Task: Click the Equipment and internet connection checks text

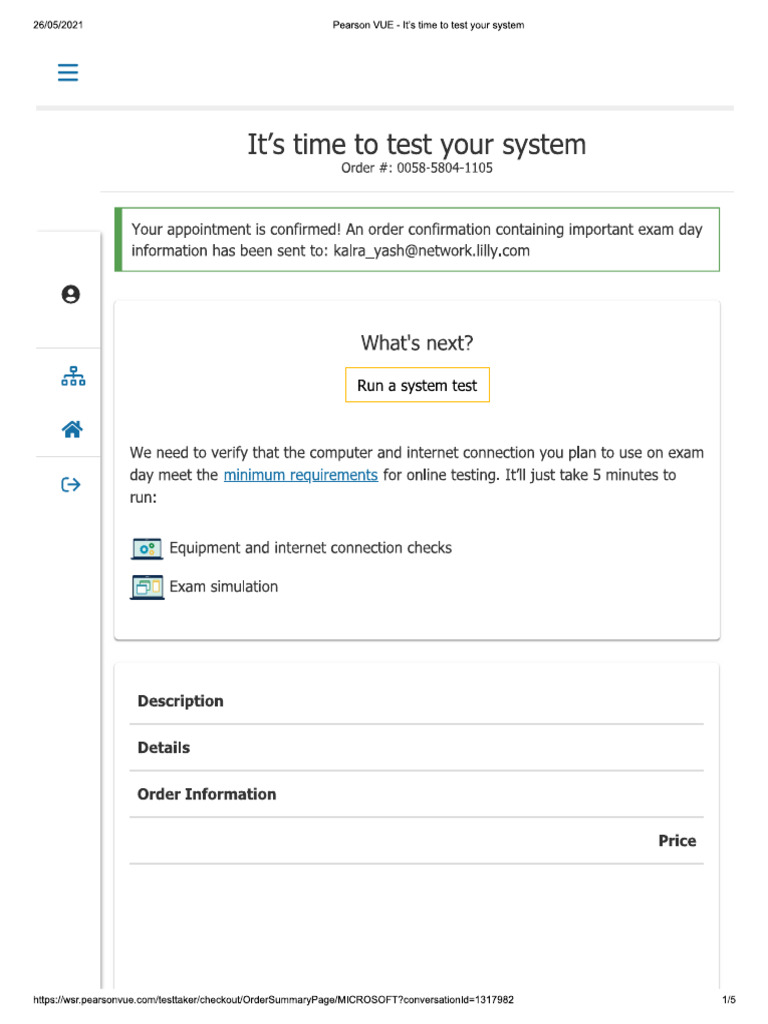Action: point(310,548)
